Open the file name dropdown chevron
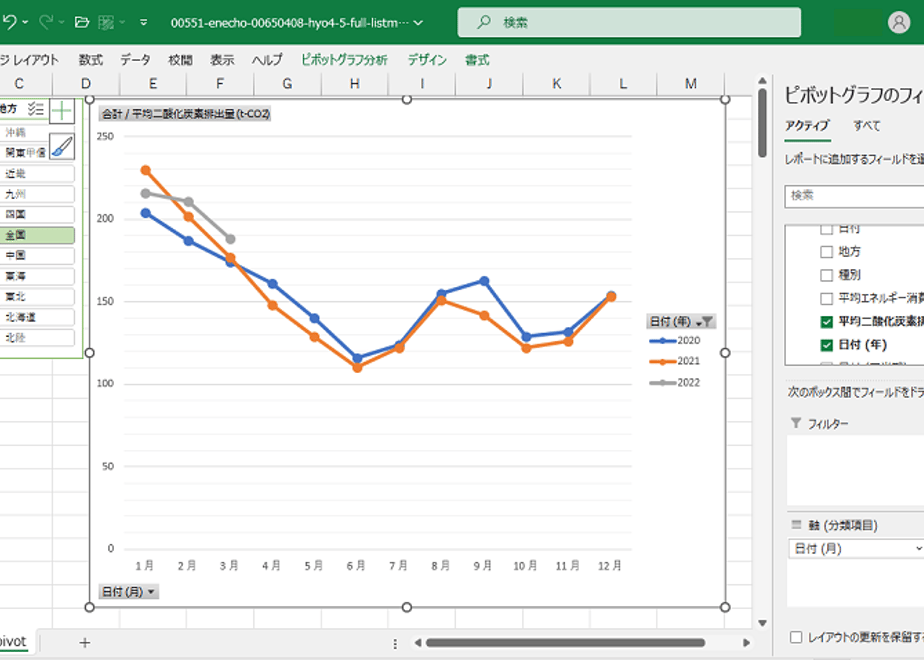 point(418,23)
